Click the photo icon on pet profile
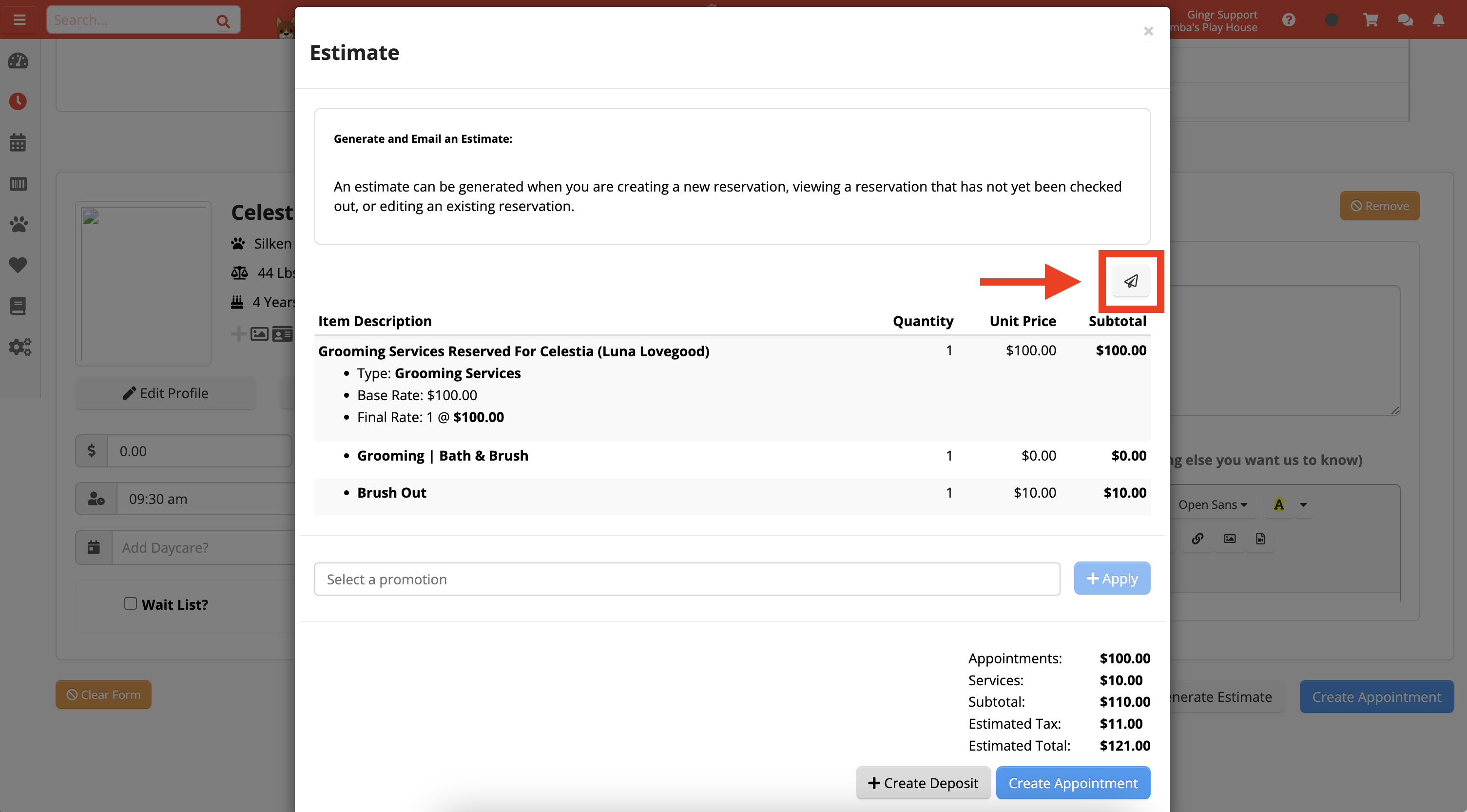Screen dimensions: 1467x812 click(x=260, y=334)
